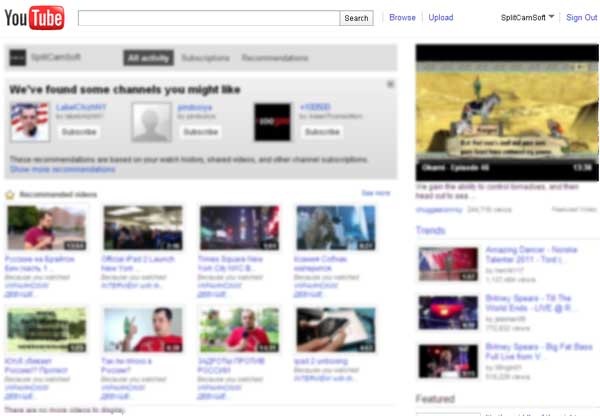
Task: Focus the YouTube search input field
Action: [x=209, y=18]
